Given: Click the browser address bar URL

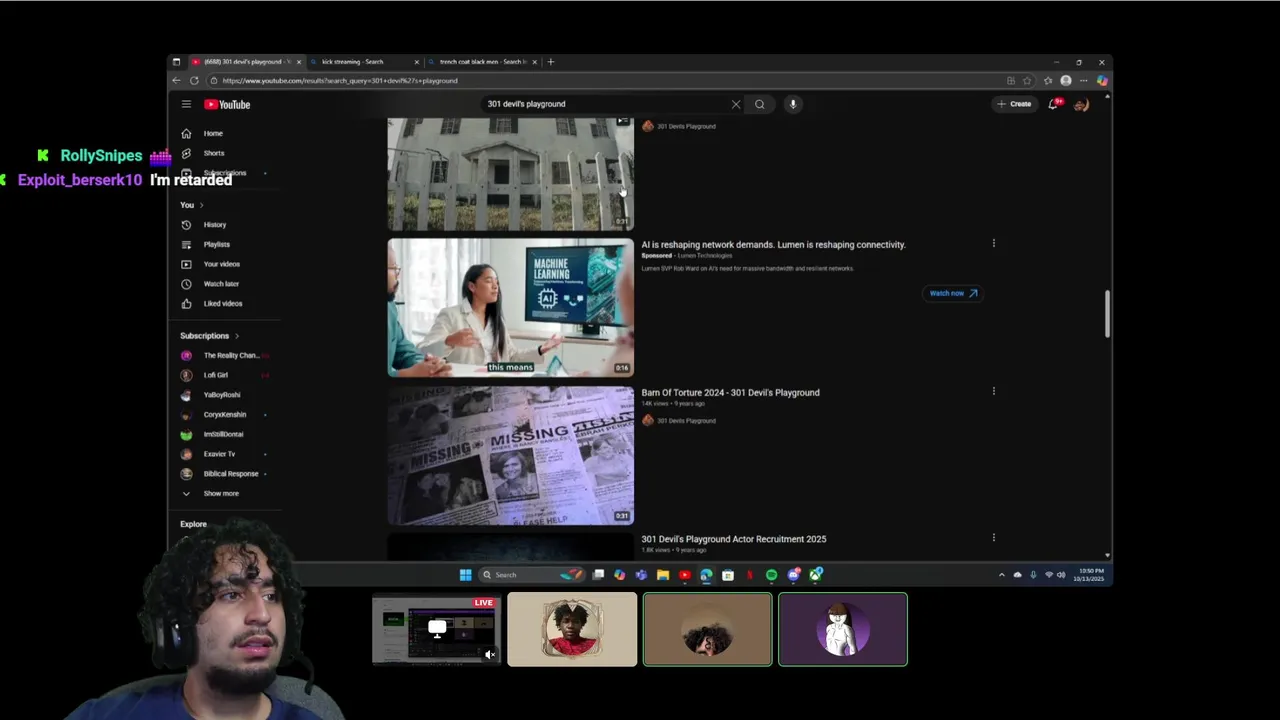Looking at the screenshot, I should pyautogui.click(x=340, y=81).
